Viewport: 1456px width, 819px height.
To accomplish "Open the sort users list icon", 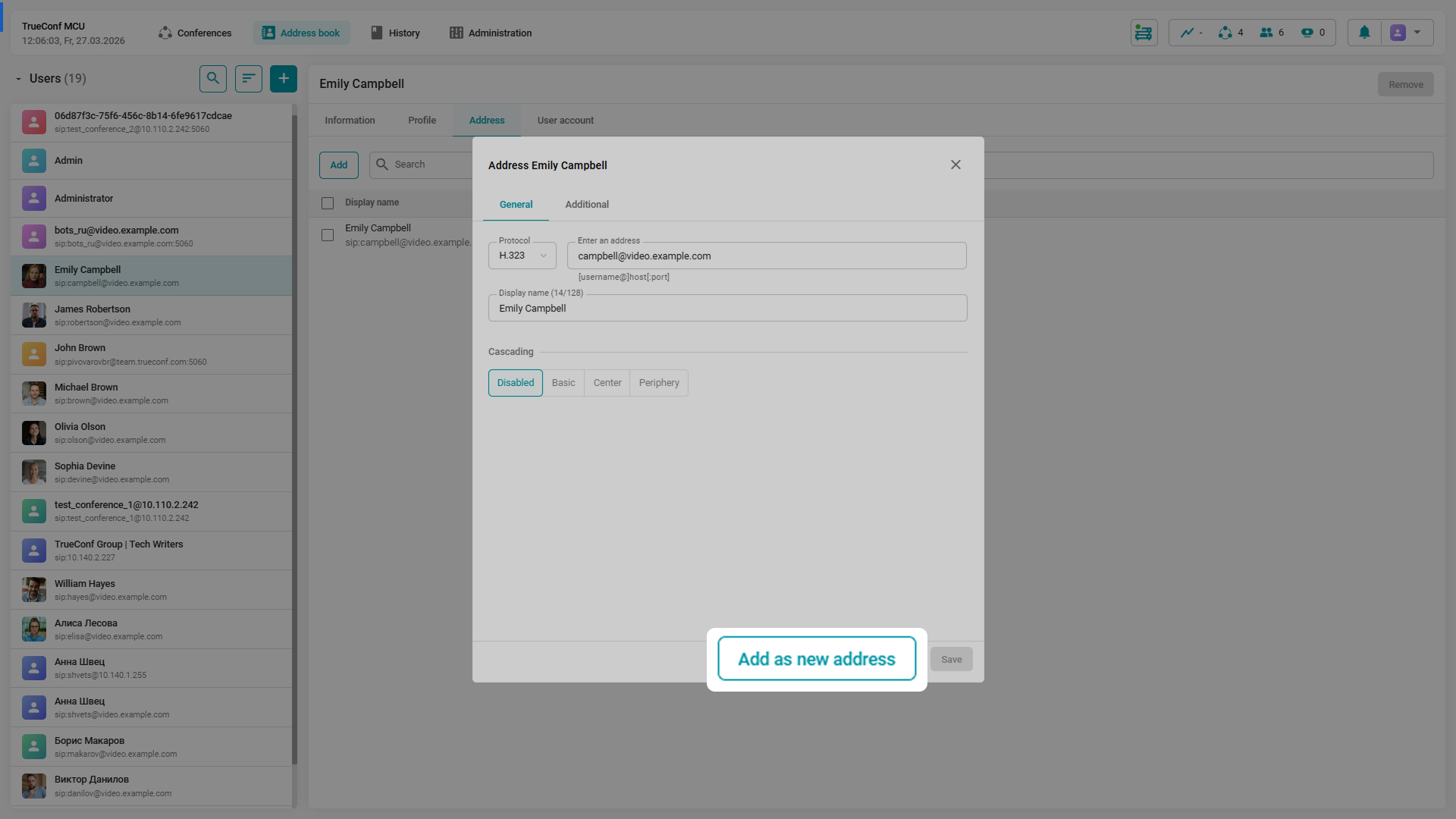I will 248,78.
